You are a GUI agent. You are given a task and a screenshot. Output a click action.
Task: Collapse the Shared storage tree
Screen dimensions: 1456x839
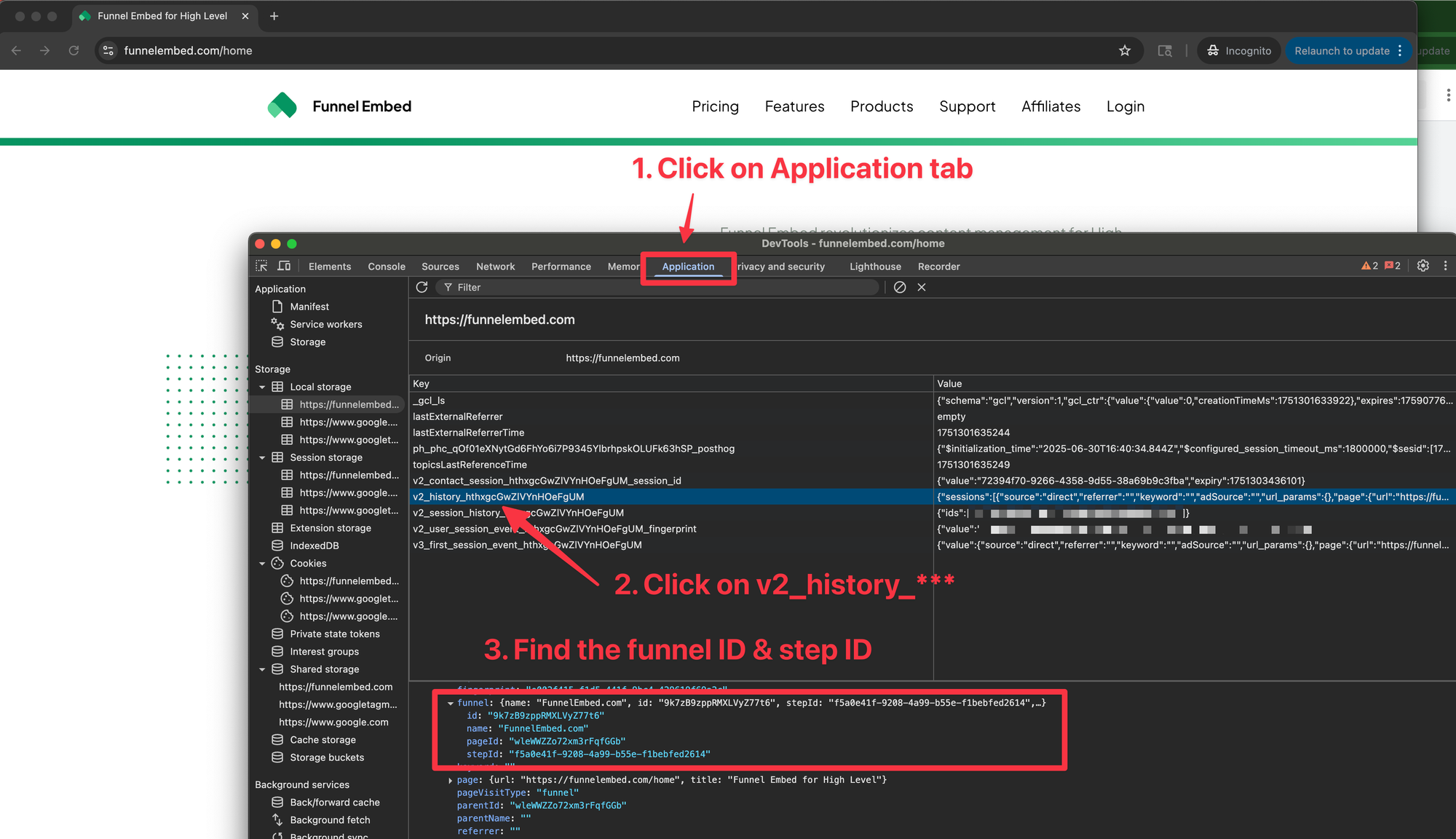(x=262, y=669)
